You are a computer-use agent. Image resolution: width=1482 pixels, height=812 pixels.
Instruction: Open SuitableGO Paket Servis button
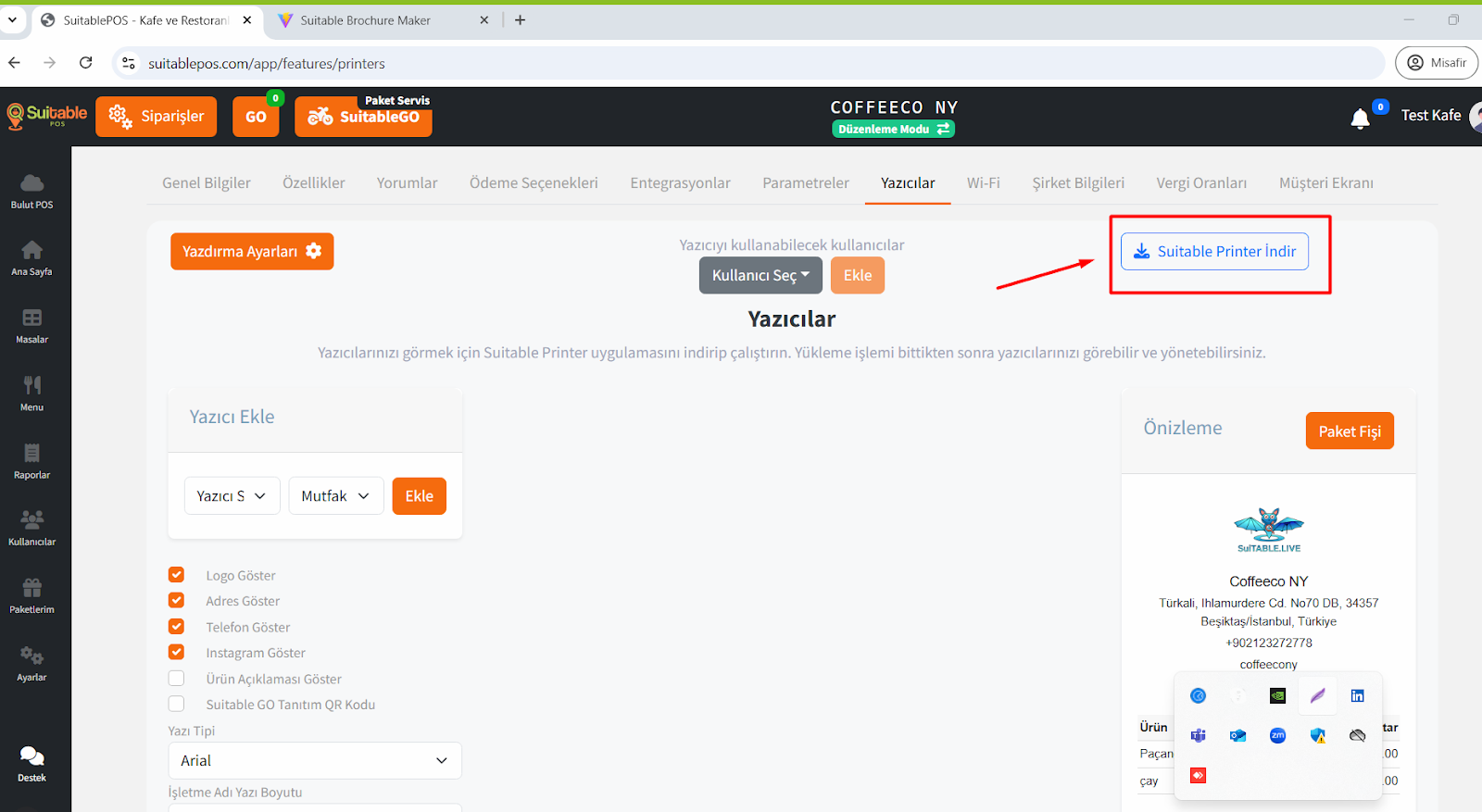tap(363, 117)
